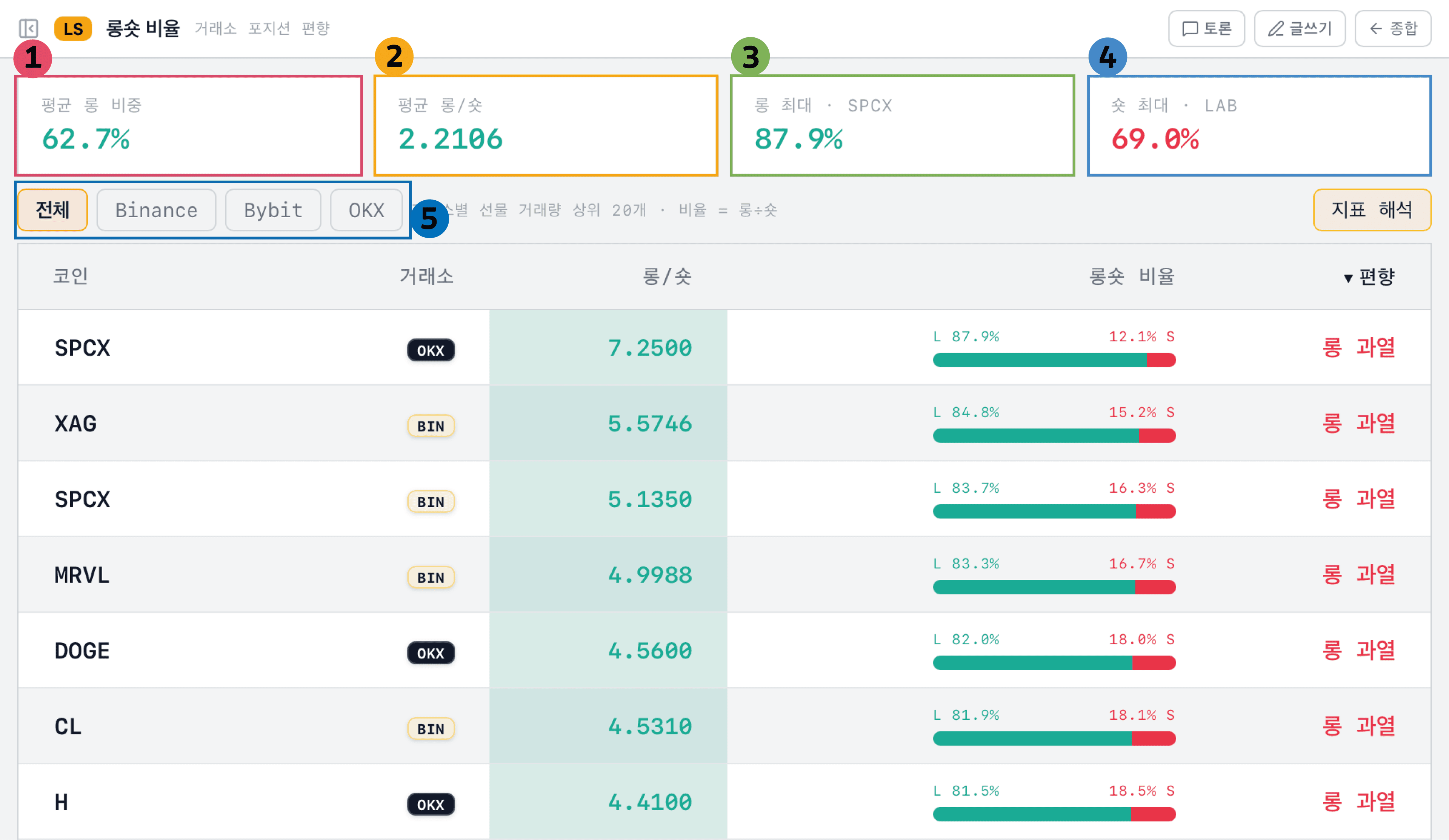
Task: Click the 평균 롱 비중 62.7% card
Action: point(189,125)
